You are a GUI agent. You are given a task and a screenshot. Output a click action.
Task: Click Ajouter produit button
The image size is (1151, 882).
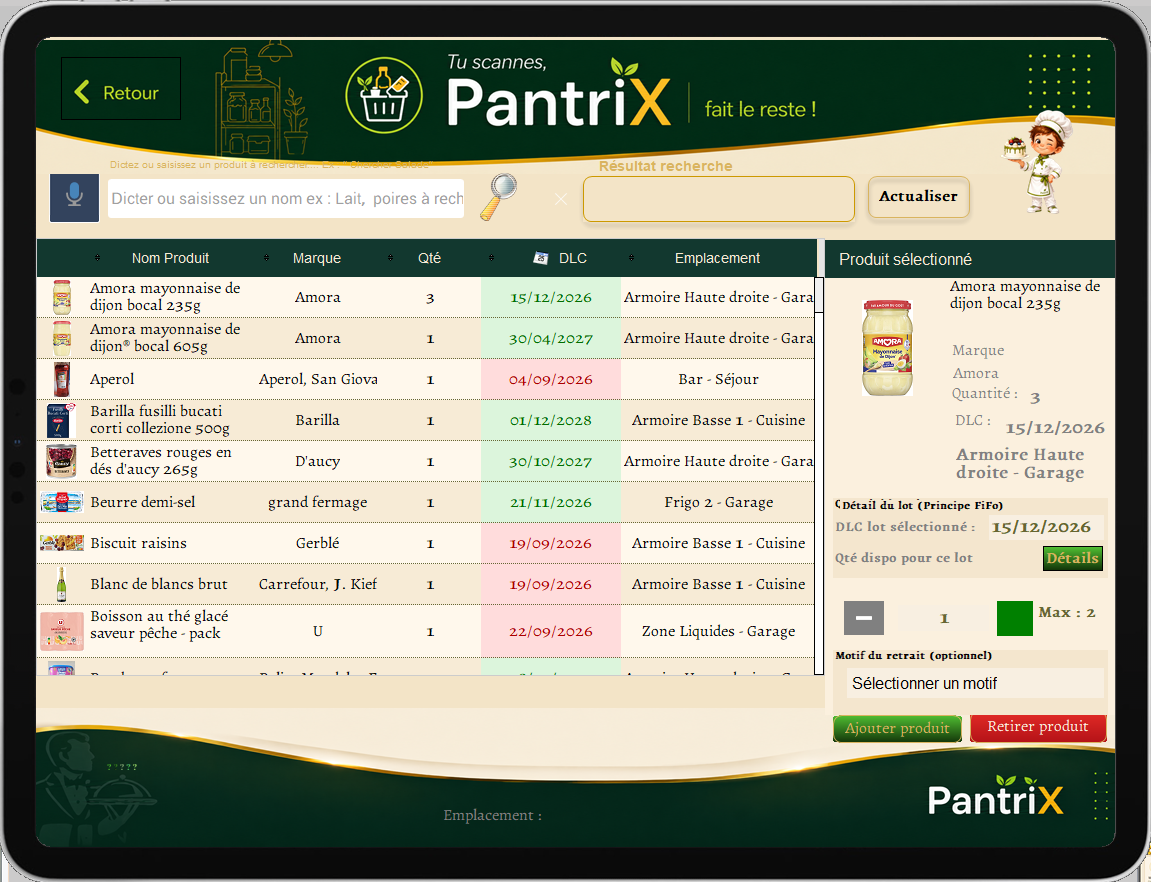pos(897,728)
